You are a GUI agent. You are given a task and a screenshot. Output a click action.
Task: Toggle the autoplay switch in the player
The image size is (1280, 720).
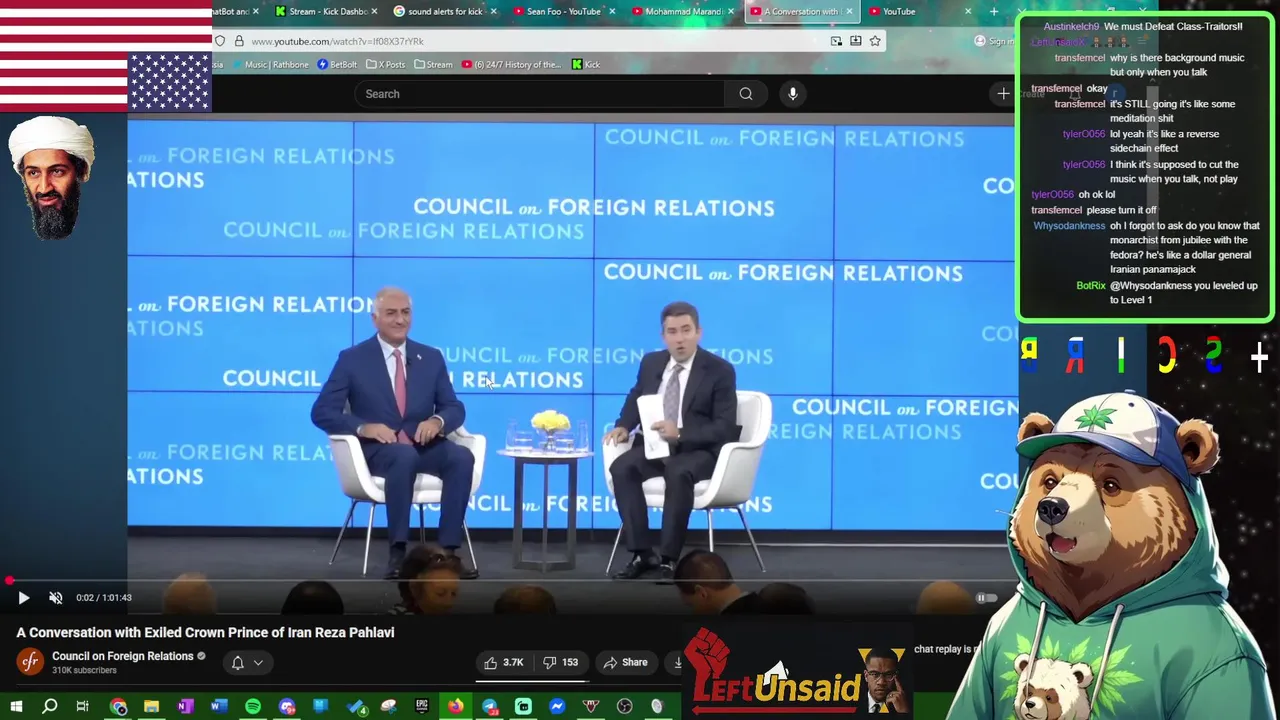click(x=985, y=598)
